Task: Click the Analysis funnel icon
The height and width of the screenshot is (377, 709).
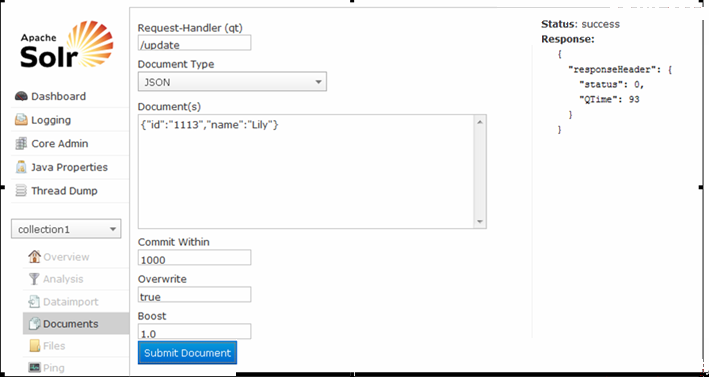Action: [x=34, y=279]
